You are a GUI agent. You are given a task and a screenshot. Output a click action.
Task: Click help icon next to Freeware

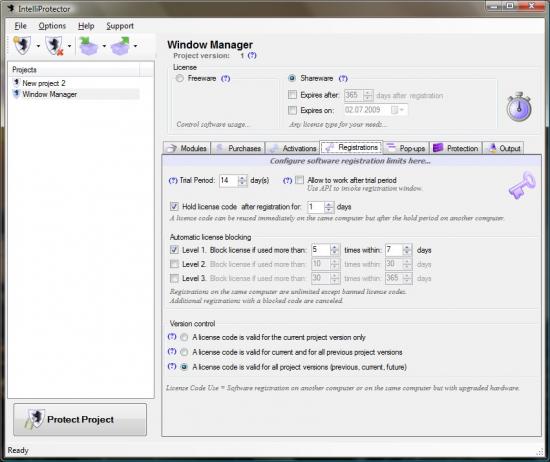[226, 78]
